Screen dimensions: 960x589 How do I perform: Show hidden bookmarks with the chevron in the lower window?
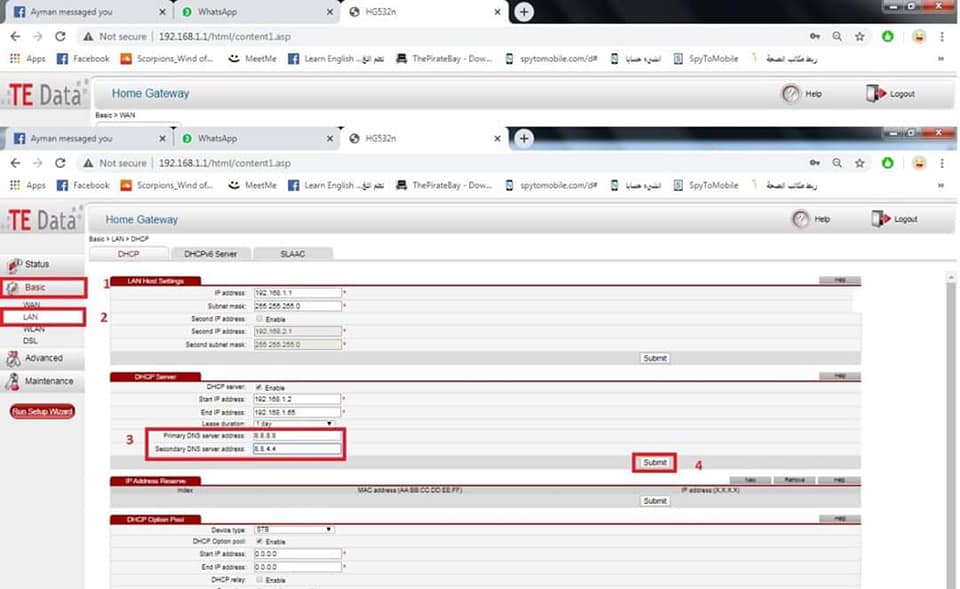[x=940, y=185]
